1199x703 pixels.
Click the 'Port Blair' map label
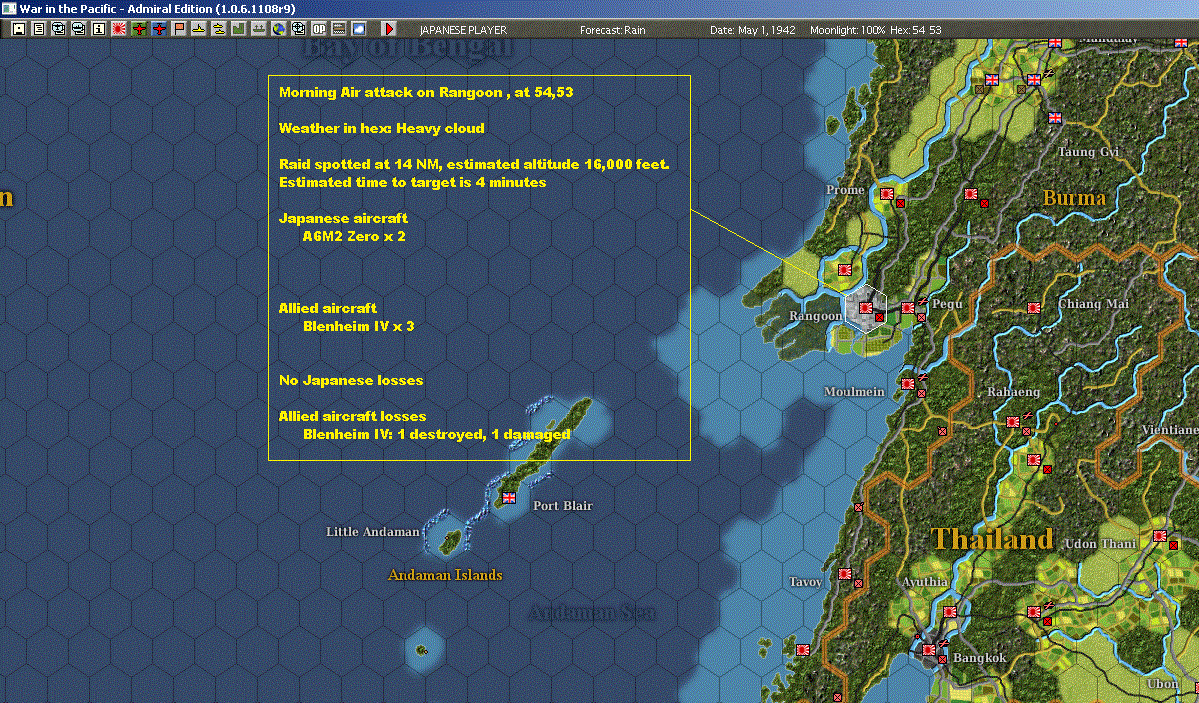[x=563, y=506]
